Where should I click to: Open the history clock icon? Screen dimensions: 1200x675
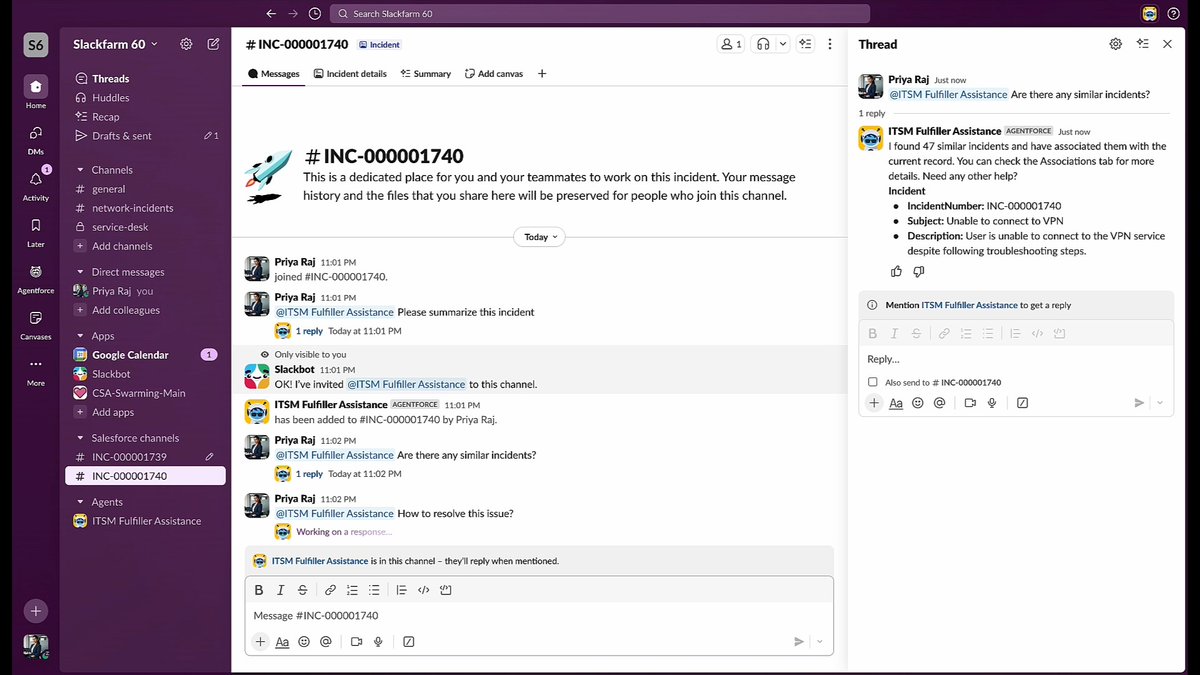(x=315, y=14)
